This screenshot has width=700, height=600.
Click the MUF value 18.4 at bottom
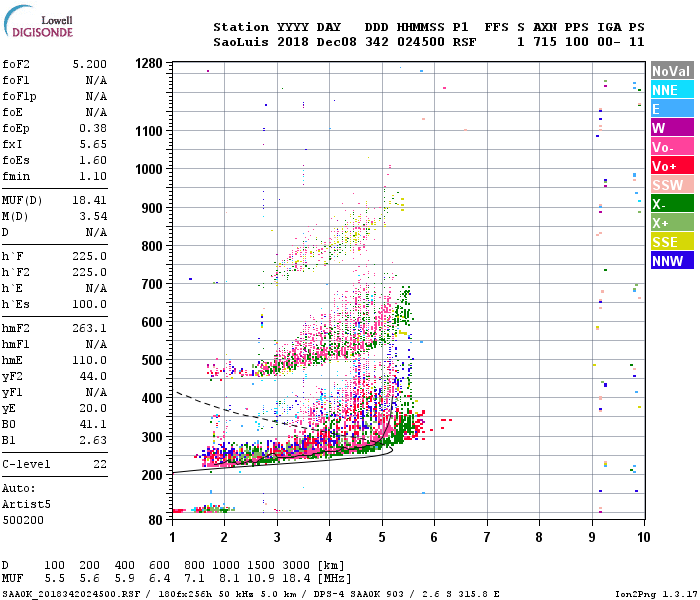click(296, 579)
